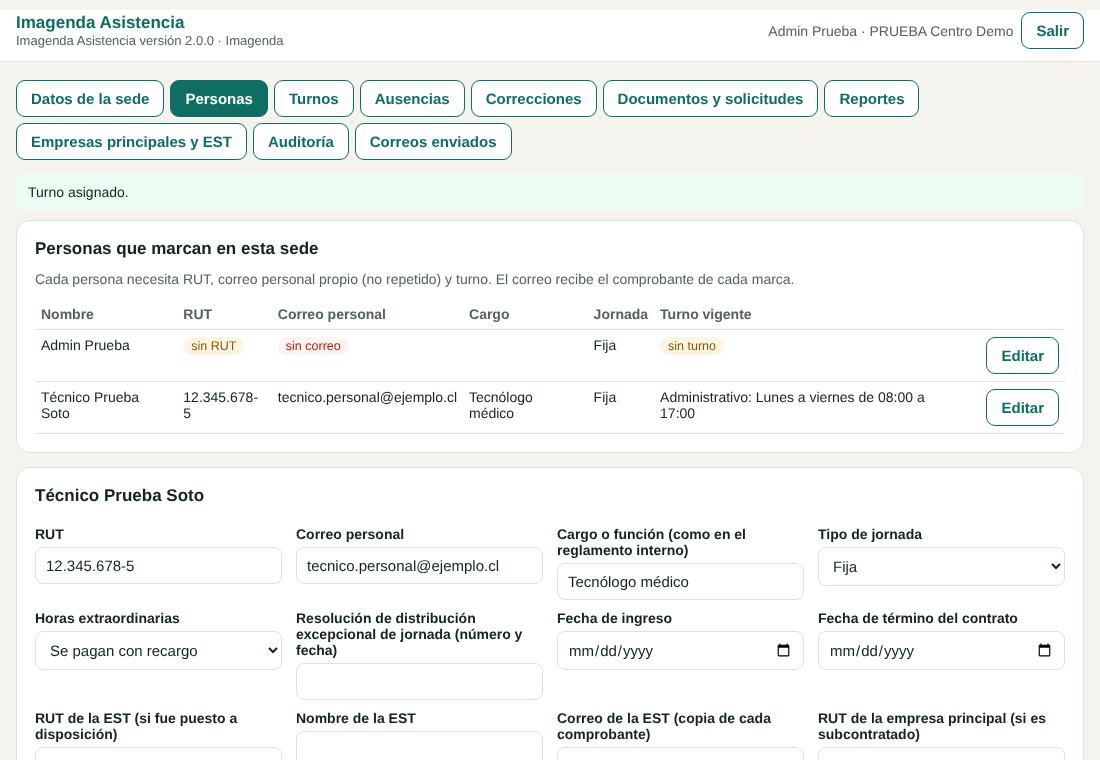Image resolution: width=1100 pixels, height=760 pixels.
Task: Click the 'Admin Prueba' name in table
Action: (x=86, y=345)
